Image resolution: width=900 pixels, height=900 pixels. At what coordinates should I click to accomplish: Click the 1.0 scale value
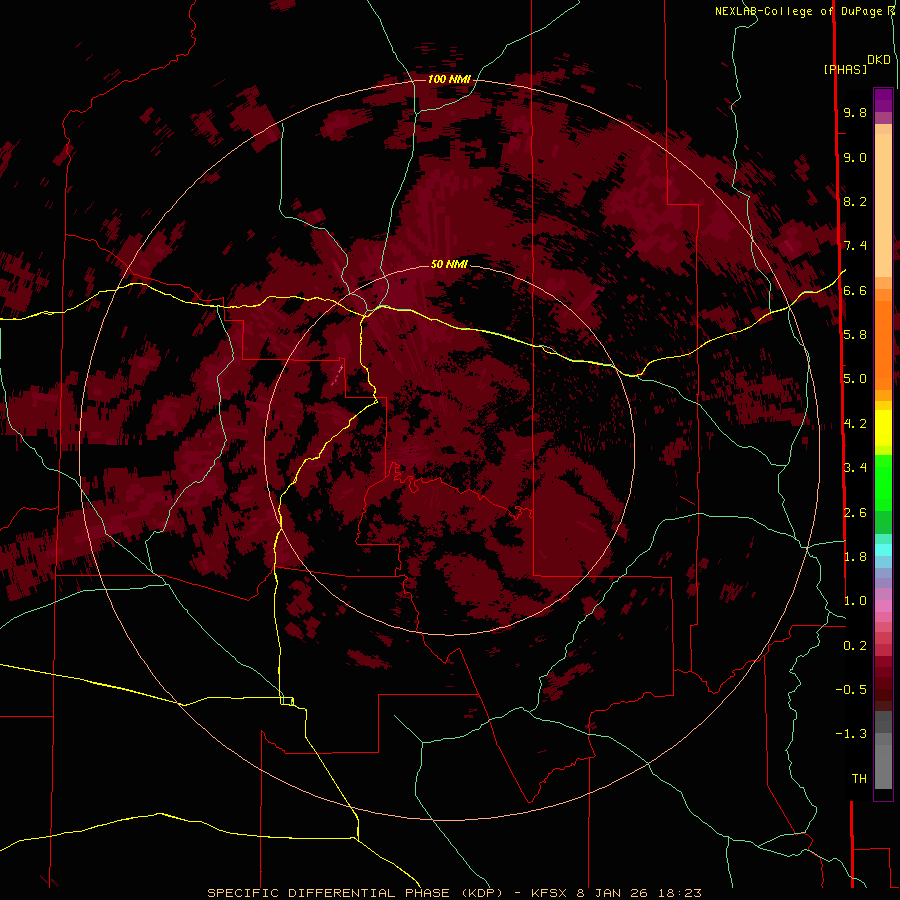(855, 601)
